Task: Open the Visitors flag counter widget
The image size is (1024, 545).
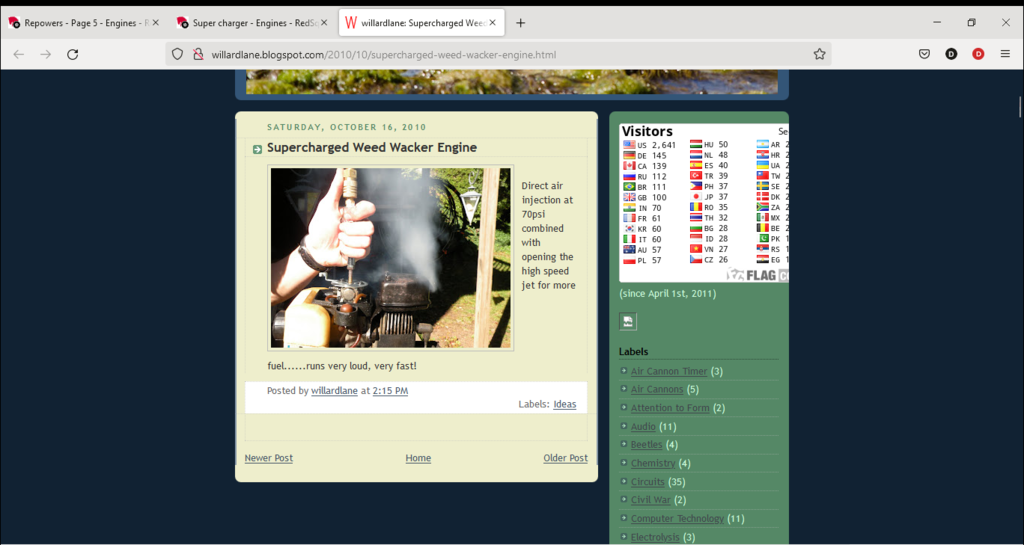Action: (704, 203)
